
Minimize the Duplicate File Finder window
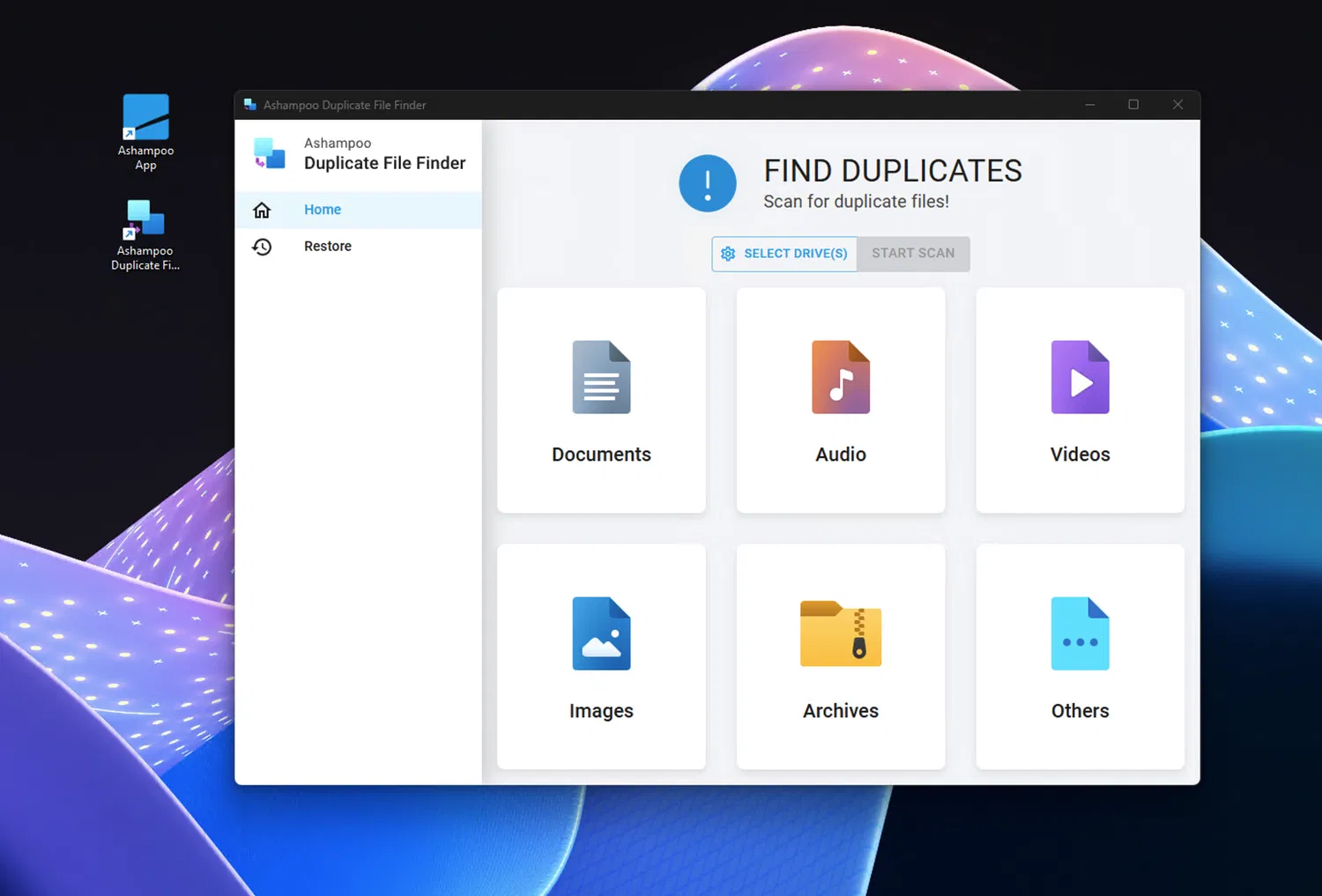point(1090,105)
